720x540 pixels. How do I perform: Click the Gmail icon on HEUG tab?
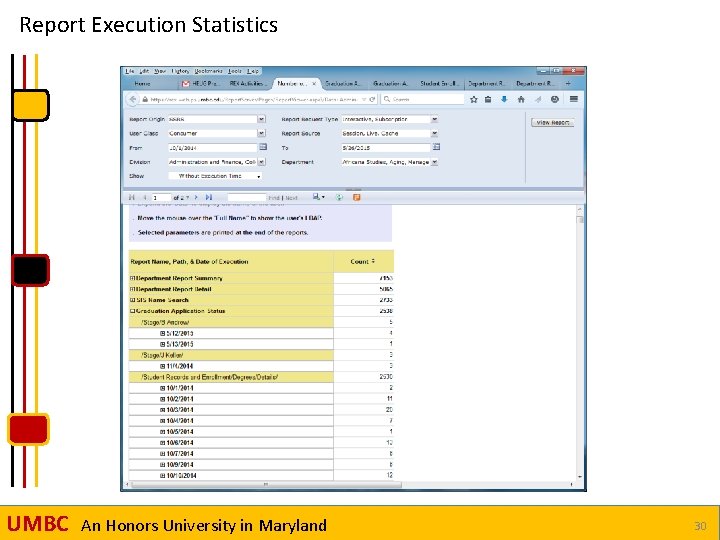tap(186, 84)
